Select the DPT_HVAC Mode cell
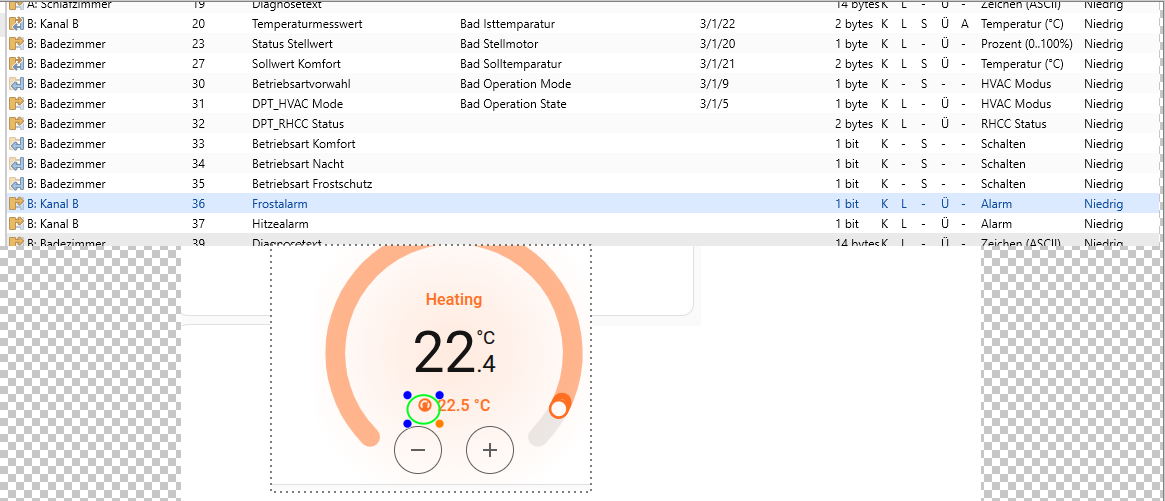This screenshot has width=1165, height=501. click(297, 103)
